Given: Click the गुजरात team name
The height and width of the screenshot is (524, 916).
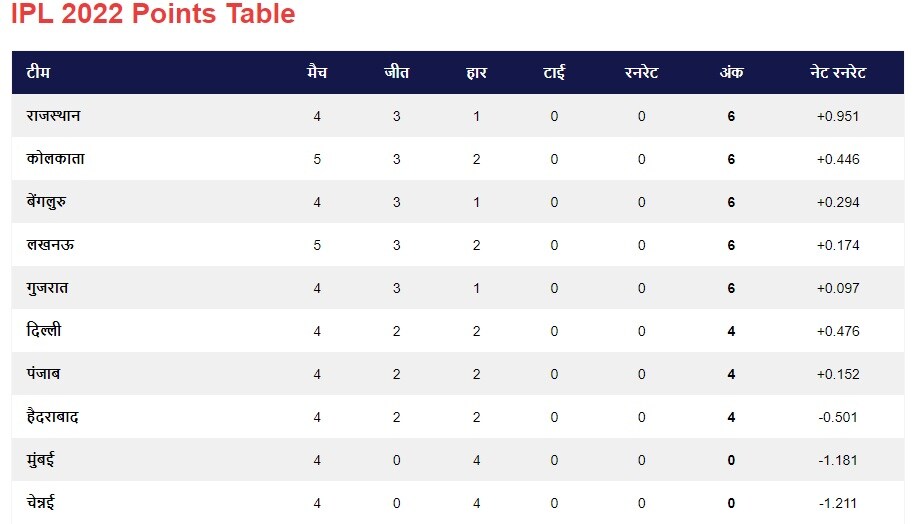Looking at the screenshot, I should click(x=47, y=288).
